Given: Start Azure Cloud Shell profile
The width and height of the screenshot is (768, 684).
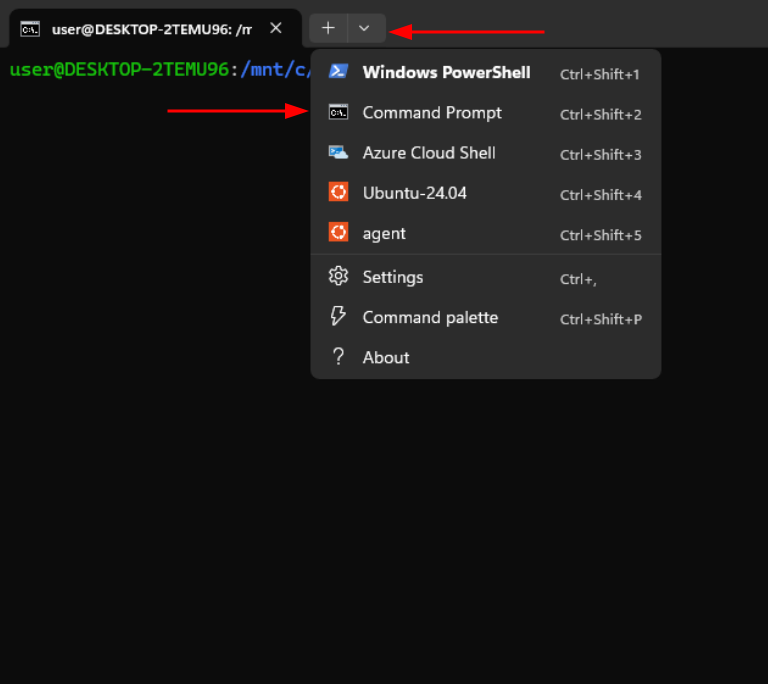Looking at the screenshot, I should click(x=486, y=153).
